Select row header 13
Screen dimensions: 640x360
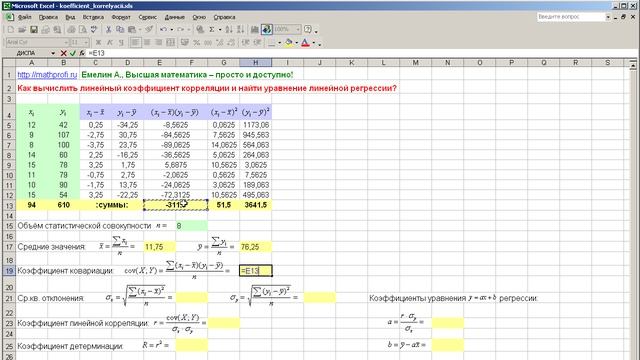(x=9, y=205)
